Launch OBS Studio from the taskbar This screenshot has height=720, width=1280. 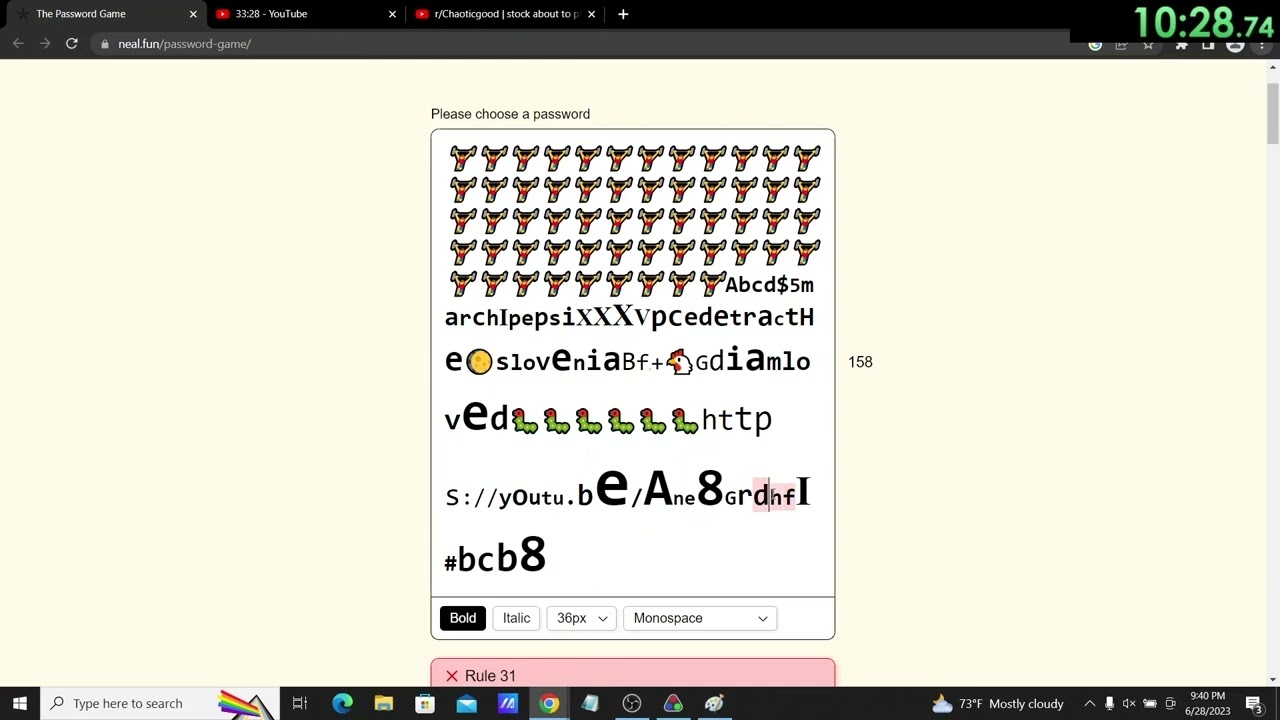tap(631, 703)
